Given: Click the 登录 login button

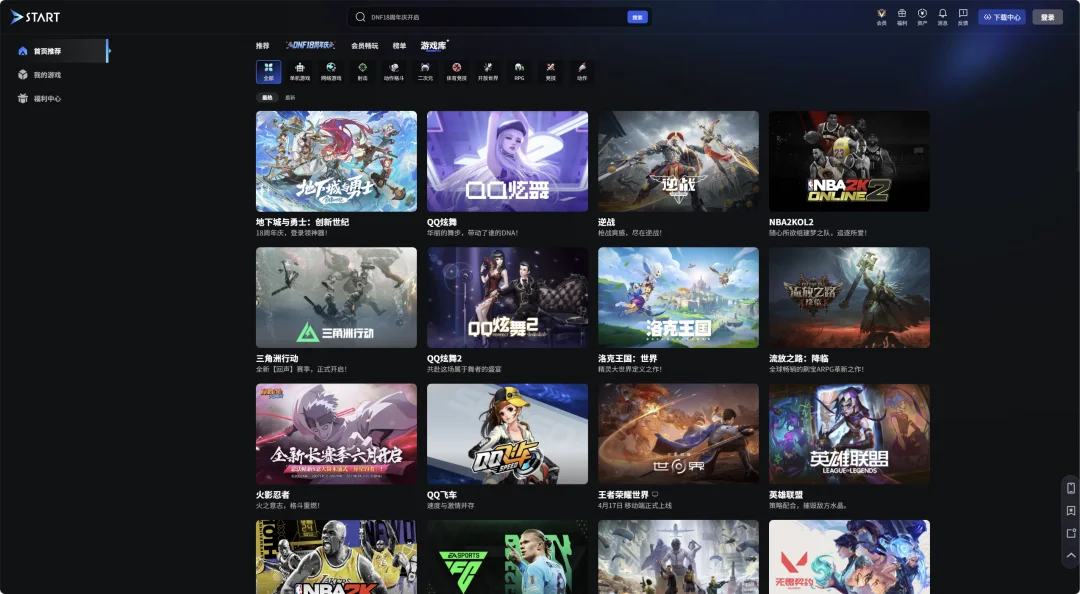Looking at the screenshot, I should click(x=1048, y=17).
